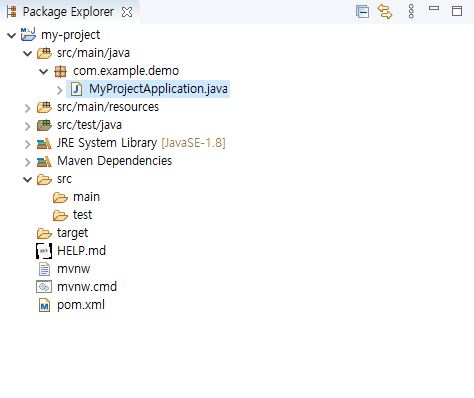
Task: Click the HELP.md markdown file icon
Action: [x=44, y=251]
